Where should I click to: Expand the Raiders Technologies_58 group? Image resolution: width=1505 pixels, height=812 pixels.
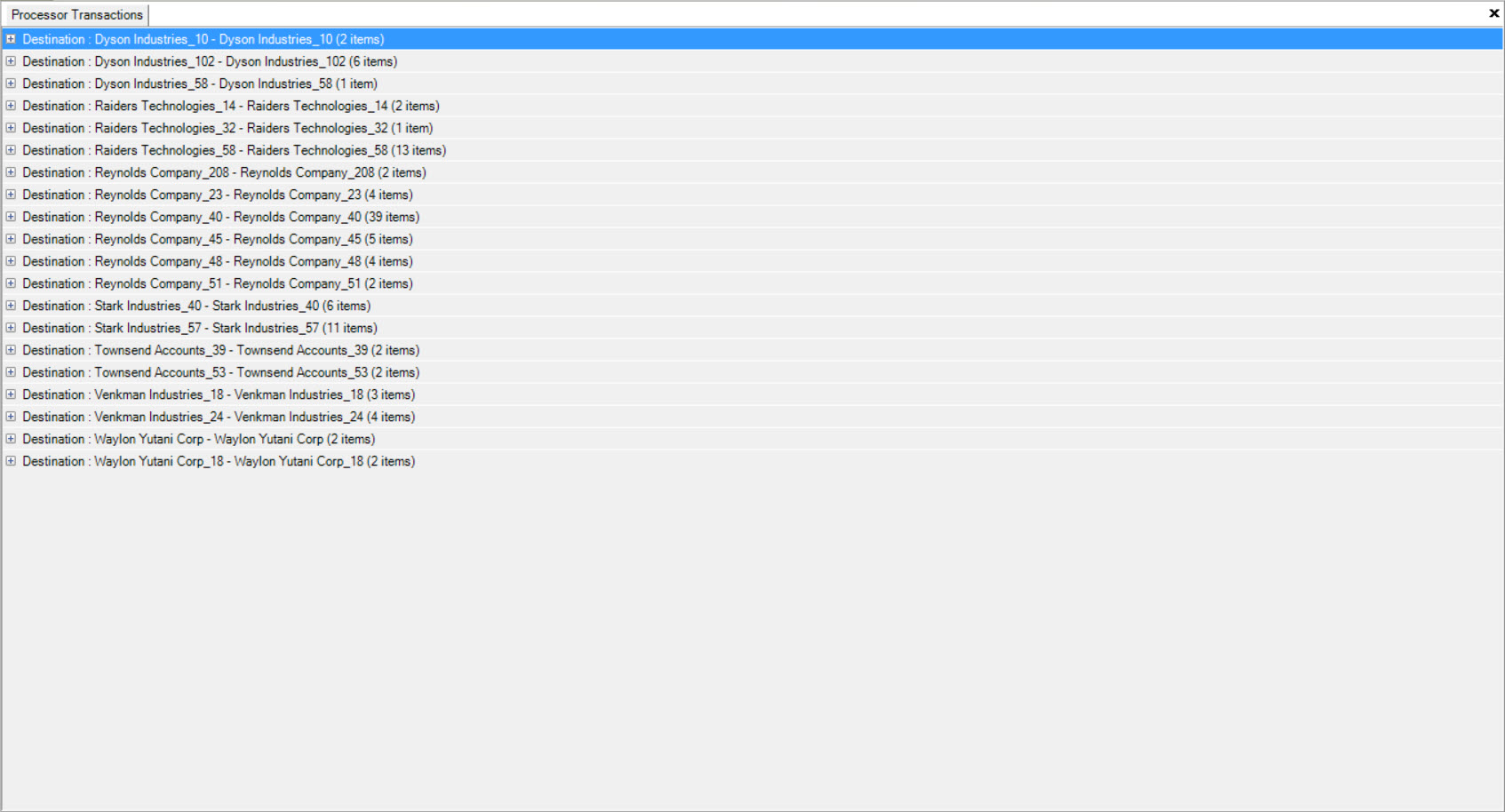(x=11, y=150)
